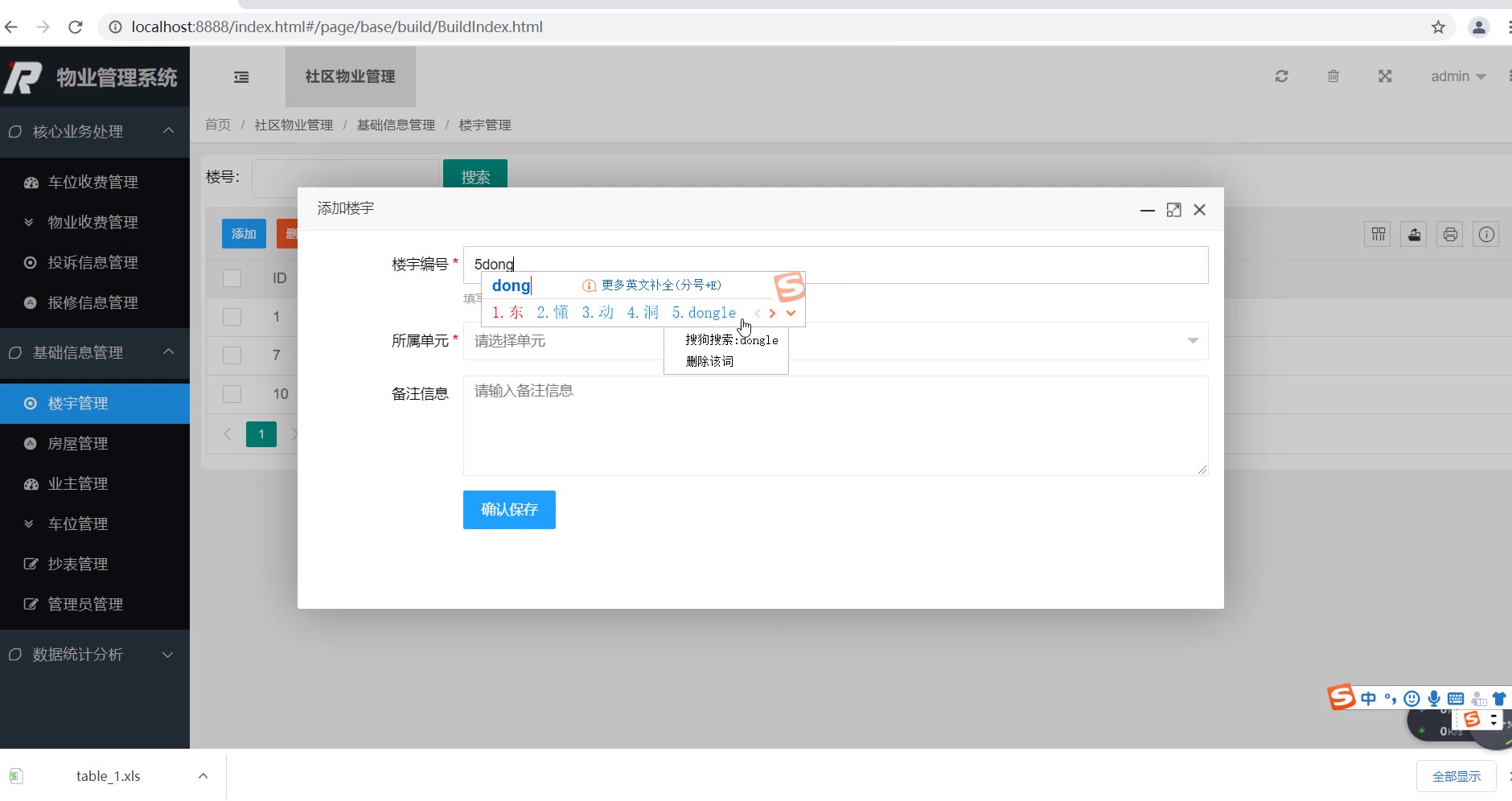Select 楼宇管理 in the sidebar
The width and height of the screenshot is (1512, 801).
(x=95, y=404)
